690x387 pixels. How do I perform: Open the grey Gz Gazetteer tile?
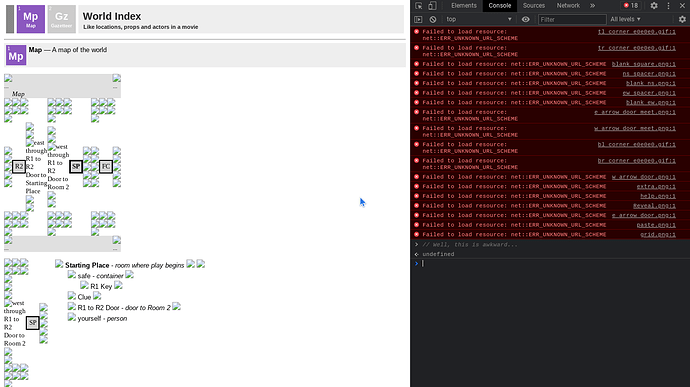pyautogui.click(x=61, y=19)
